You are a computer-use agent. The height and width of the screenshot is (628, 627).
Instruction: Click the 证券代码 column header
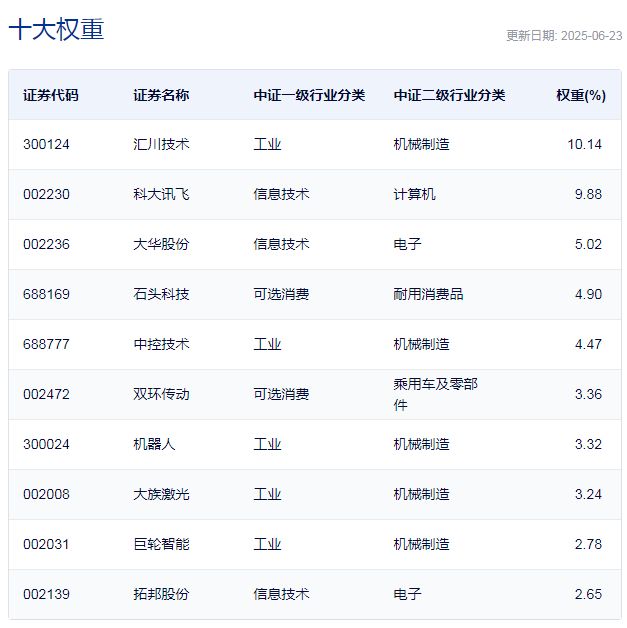[x=50, y=95]
